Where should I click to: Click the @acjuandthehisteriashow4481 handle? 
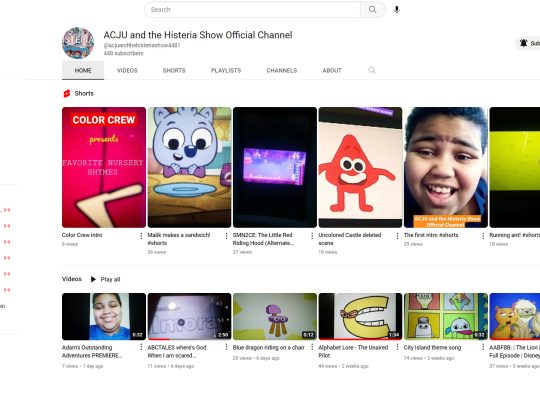tap(142, 45)
